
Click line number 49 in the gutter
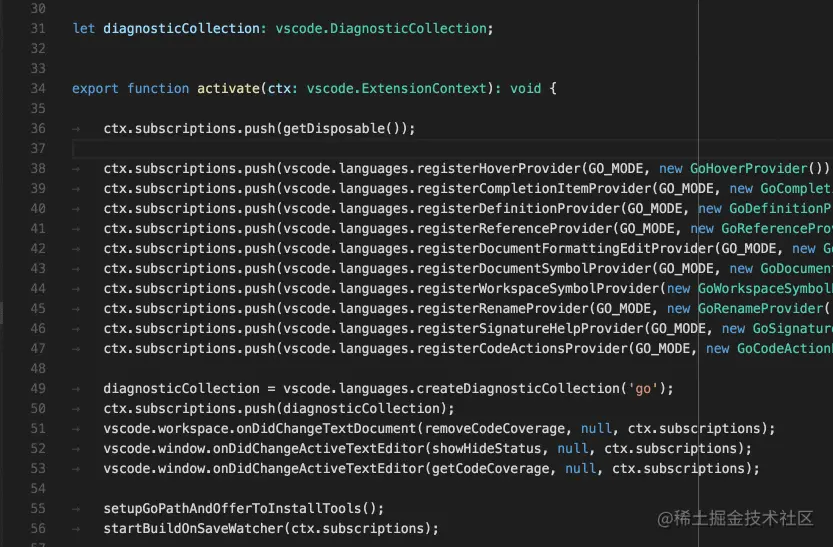point(38,388)
